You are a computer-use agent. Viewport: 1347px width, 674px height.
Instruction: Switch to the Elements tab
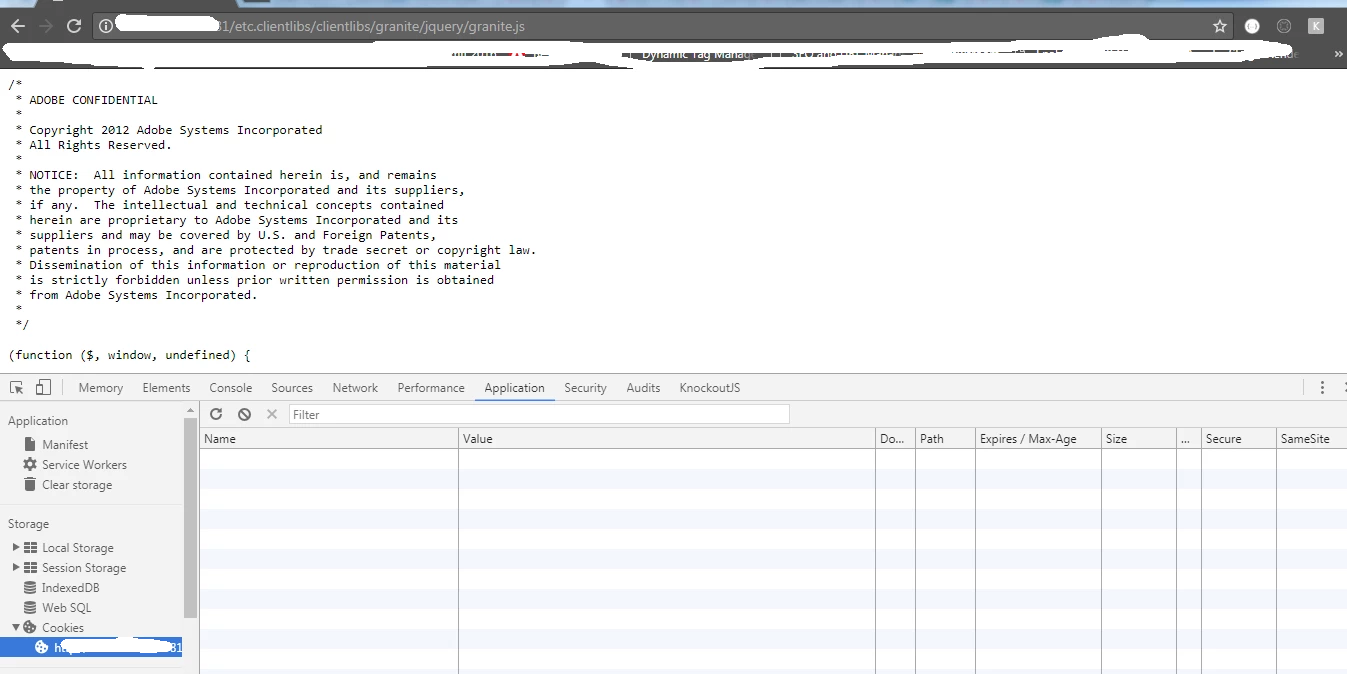[166, 388]
